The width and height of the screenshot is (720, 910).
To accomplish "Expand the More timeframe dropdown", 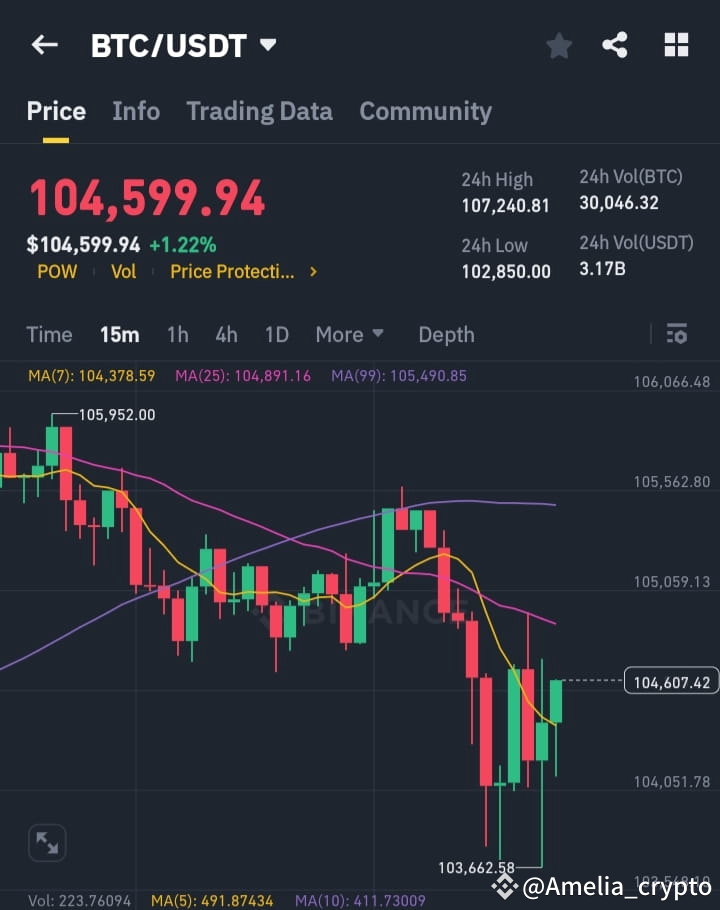I will pyautogui.click(x=348, y=334).
